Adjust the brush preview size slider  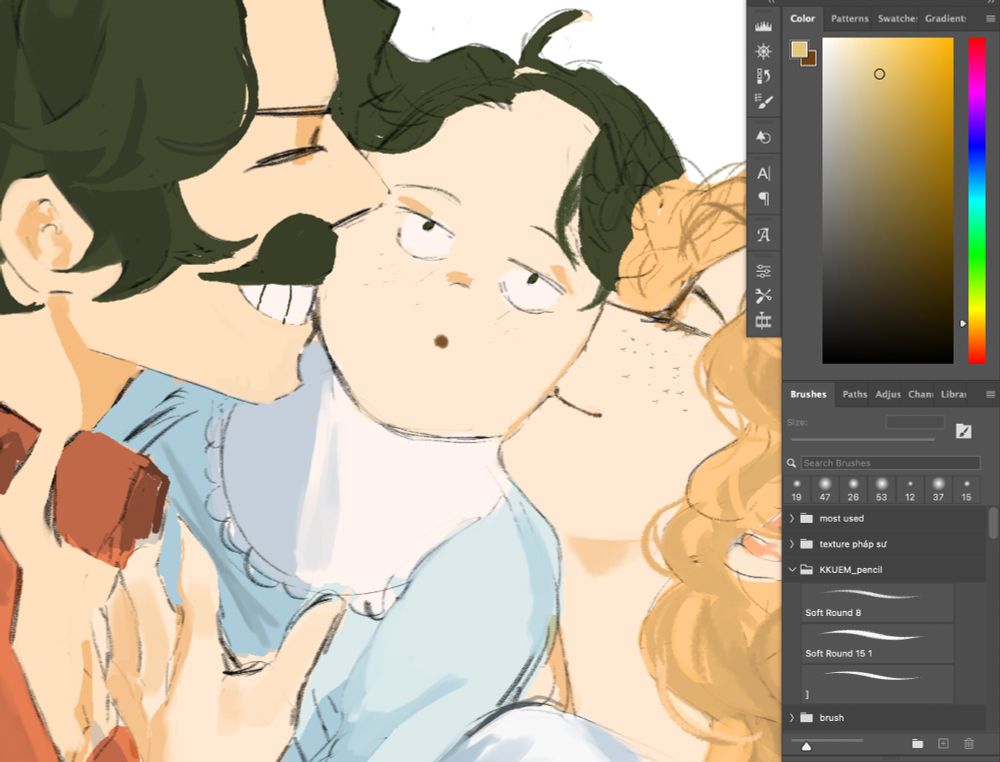click(x=827, y=743)
